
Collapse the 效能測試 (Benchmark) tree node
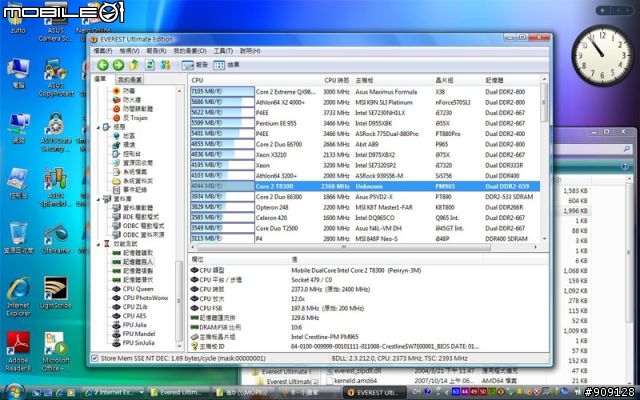click(x=98, y=244)
